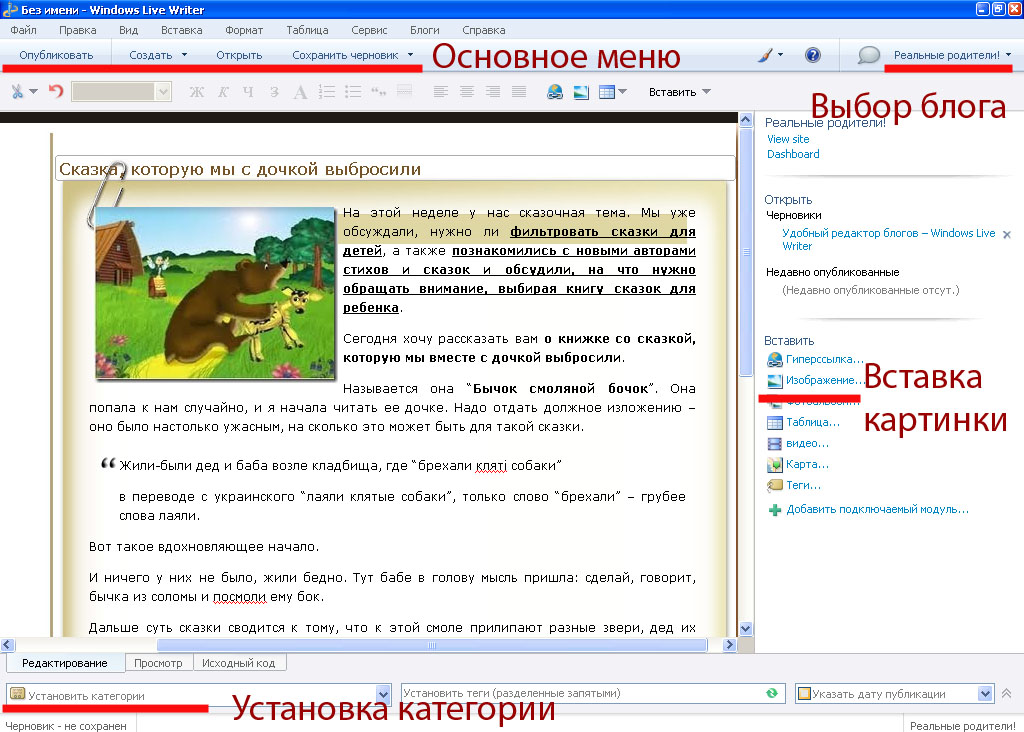Screen dimensions: 1024x732
Task: Click the Опубликовать button
Action: [56, 56]
